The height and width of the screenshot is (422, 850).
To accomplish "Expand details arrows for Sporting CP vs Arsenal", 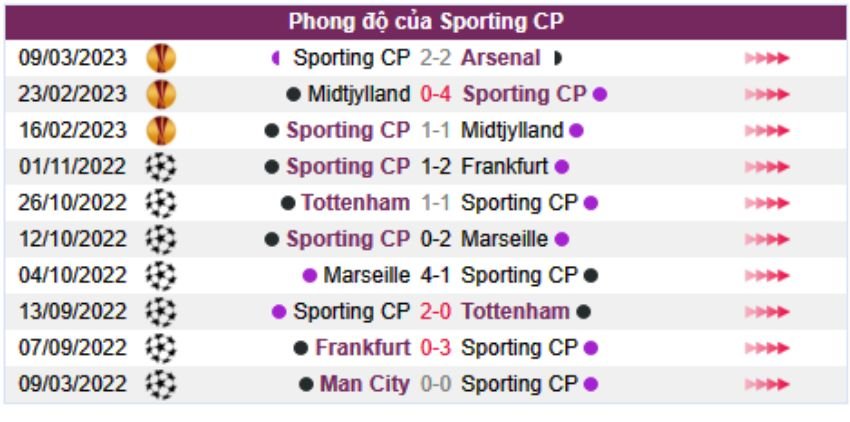I will click(x=767, y=58).
